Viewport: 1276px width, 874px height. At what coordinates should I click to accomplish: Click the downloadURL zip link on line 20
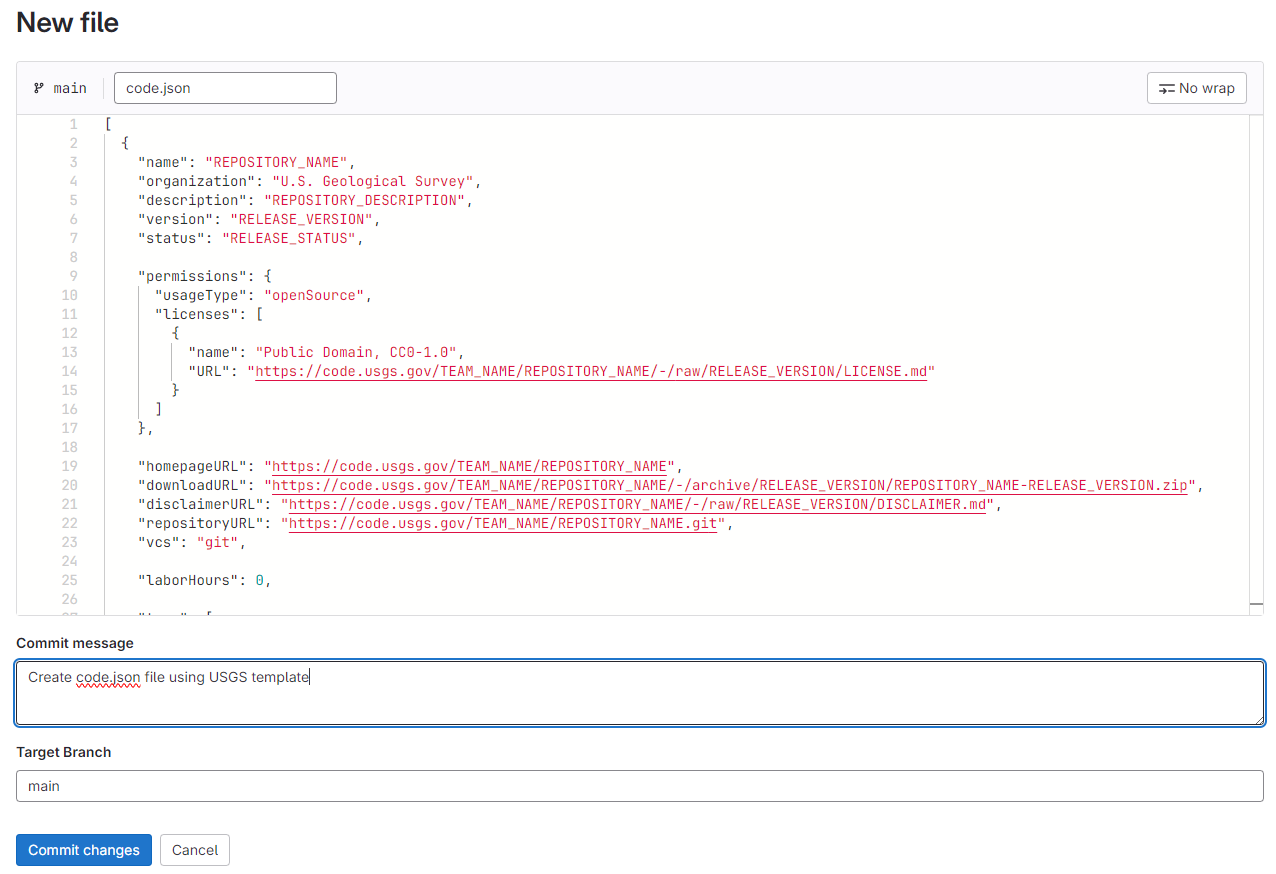tap(730, 485)
